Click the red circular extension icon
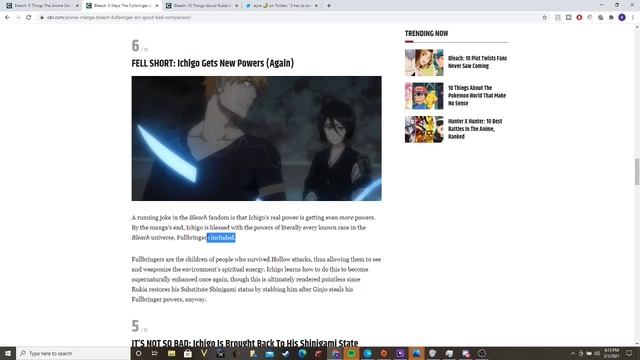This screenshot has width=640, height=360. click(x=579, y=18)
